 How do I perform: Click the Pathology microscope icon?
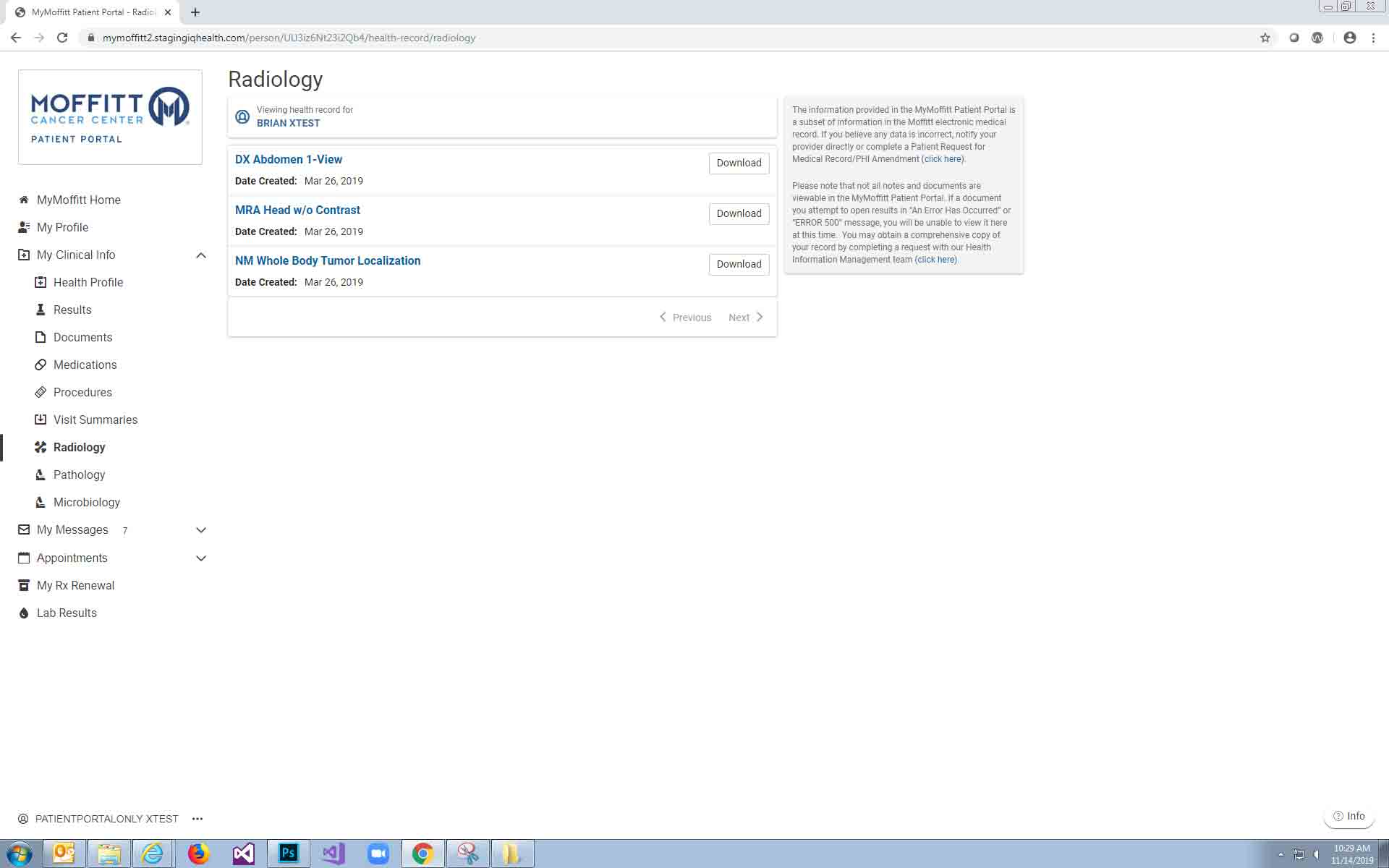coord(41,475)
